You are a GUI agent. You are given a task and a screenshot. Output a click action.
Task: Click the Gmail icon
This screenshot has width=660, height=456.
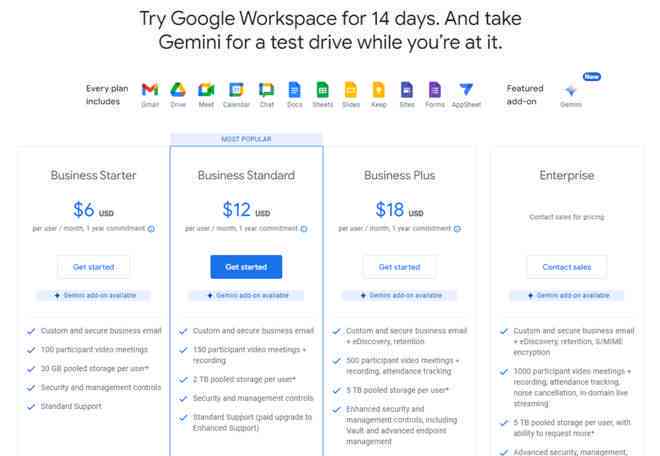(x=150, y=89)
